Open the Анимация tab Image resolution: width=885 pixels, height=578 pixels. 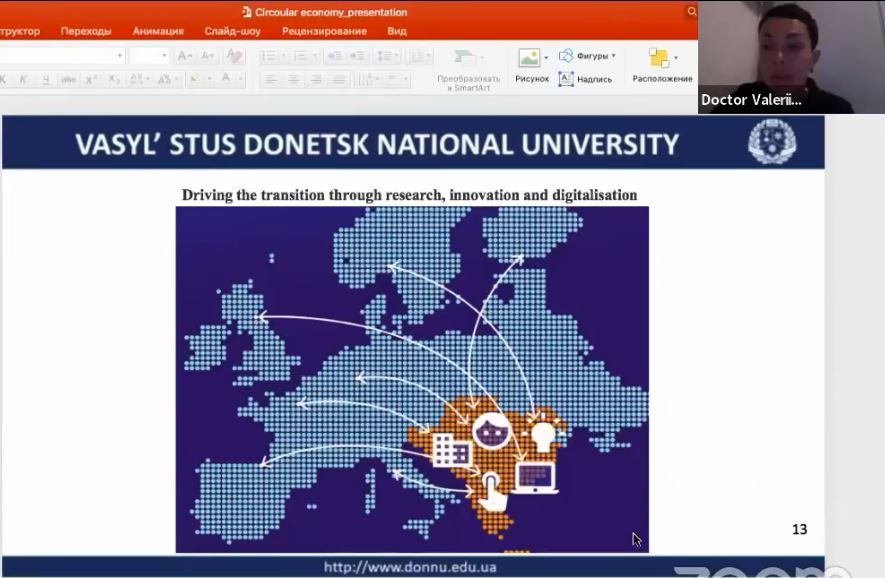(158, 31)
